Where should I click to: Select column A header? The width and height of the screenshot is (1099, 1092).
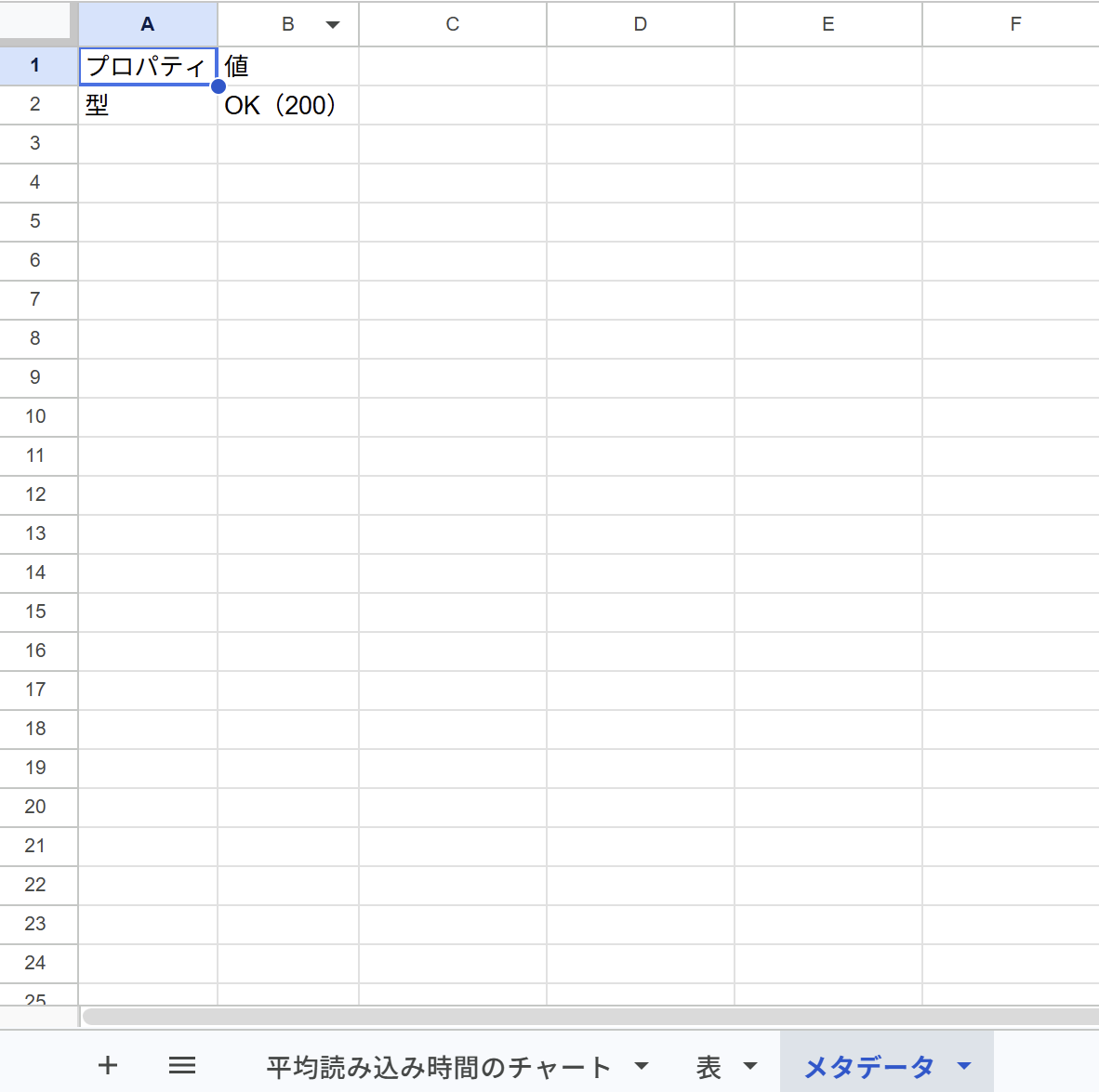pyautogui.click(x=148, y=24)
